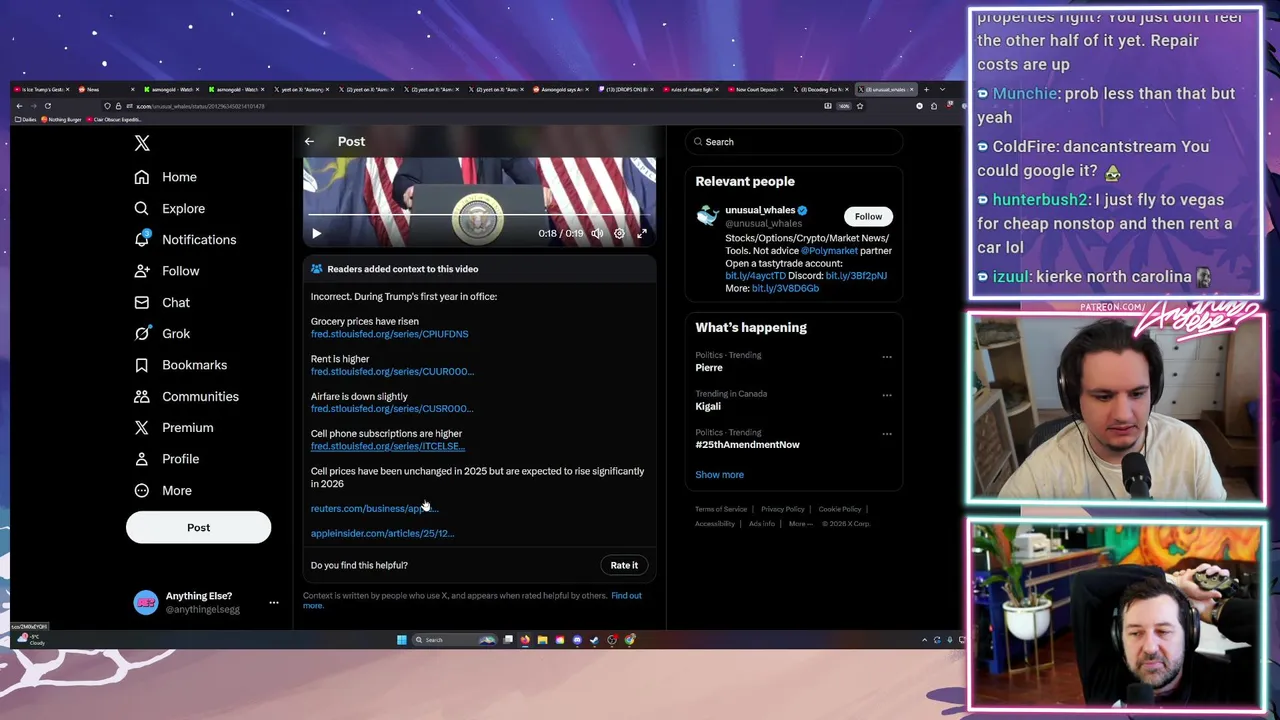The width and height of the screenshot is (1280, 720).
Task: Click the browser back arrow button
Action: point(19,106)
